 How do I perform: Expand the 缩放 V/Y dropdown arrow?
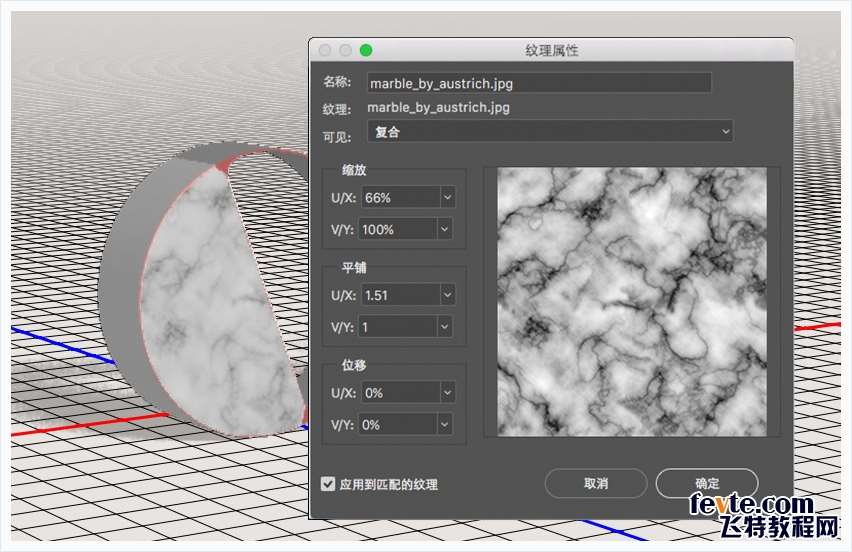pyautogui.click(x=444, y=229)
